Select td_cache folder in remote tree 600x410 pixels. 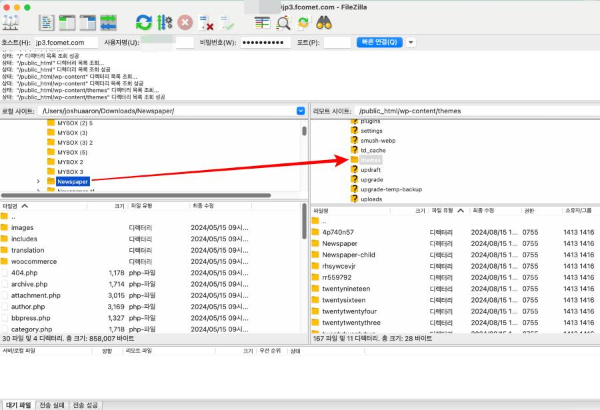point(373,150)
